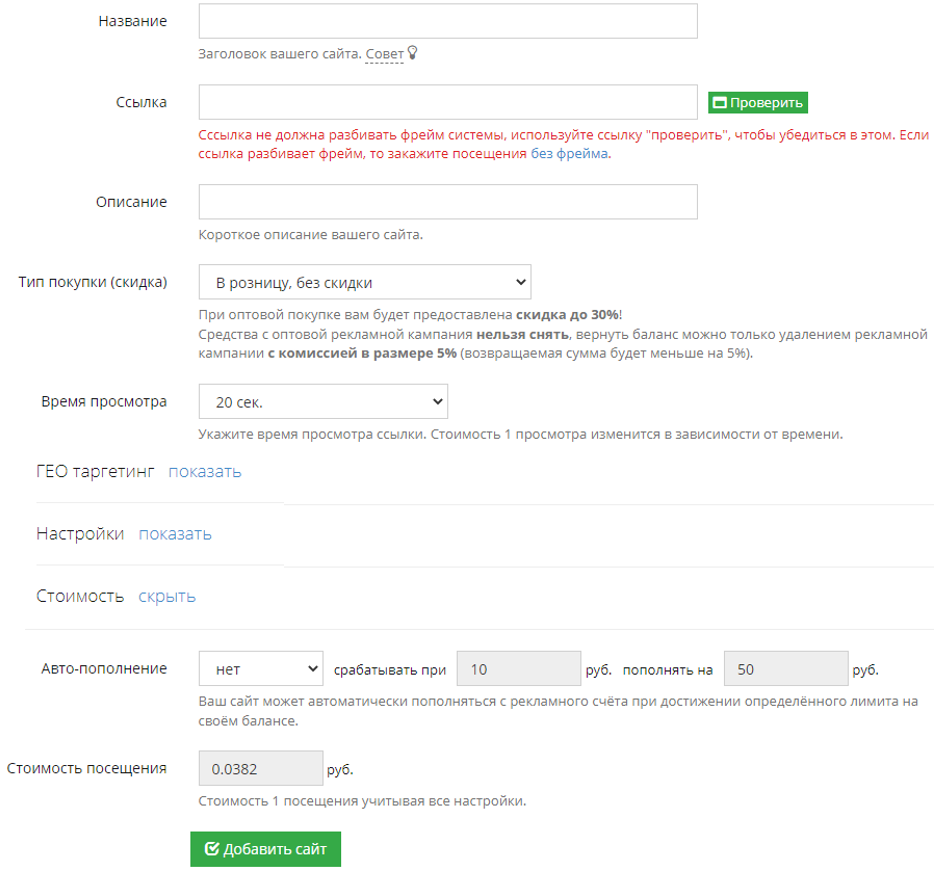Click the lightbulb tip icon near Совет
The width and height of the screenshot is (935, 871).
412,52
